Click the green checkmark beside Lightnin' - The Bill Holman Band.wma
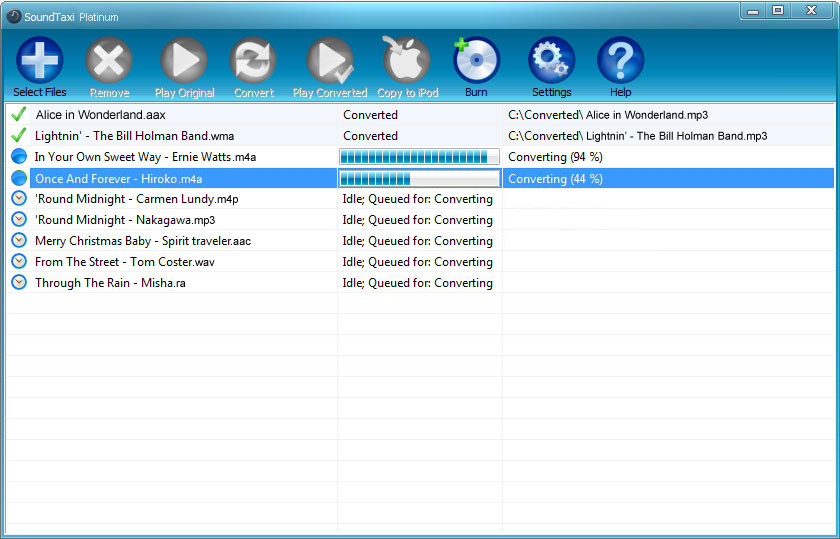The width and height of the screenshot is (840, 539). 19,135
